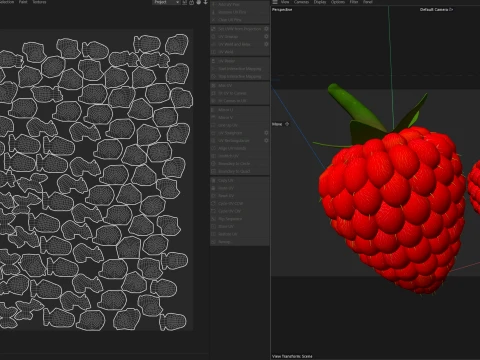
Task: Open UV Rectangularize options gear
Action: click(x=266, y=140)
